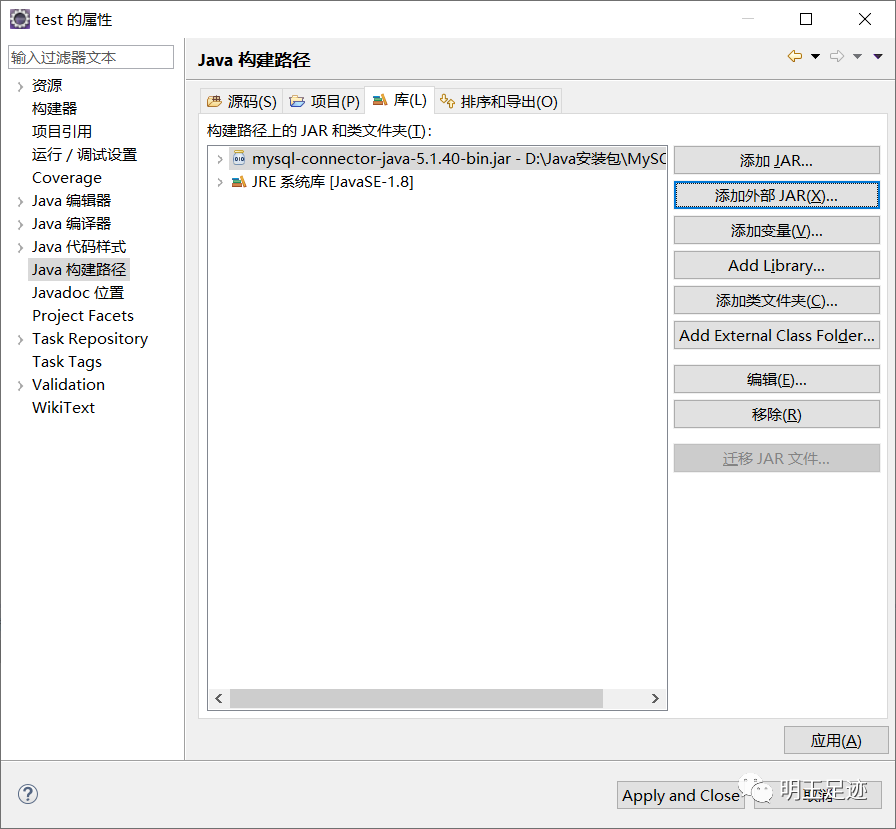Click the 添加外部 JAR(X)... button

point(777,195)
